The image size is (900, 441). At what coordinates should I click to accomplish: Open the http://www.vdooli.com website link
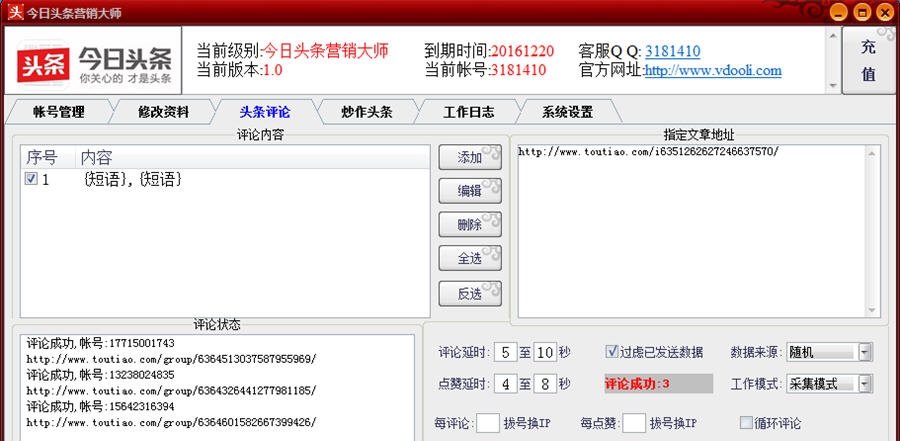[x=713, y=71]
